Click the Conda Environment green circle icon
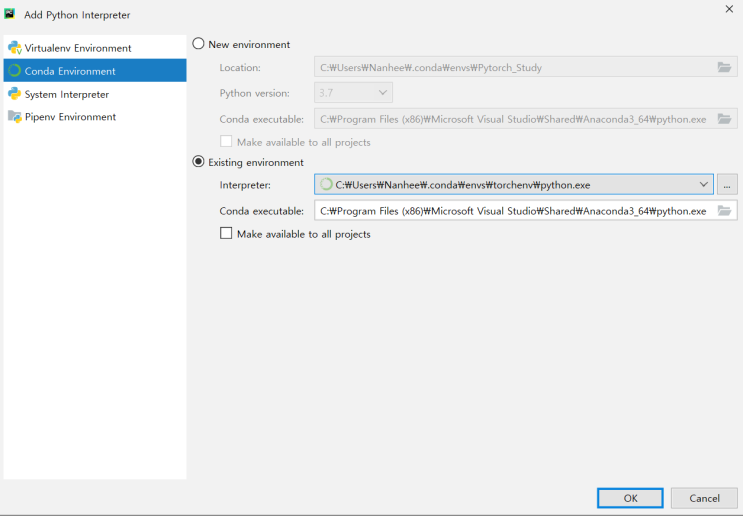Viewport: 743px width, 516px height. [15, 71]
